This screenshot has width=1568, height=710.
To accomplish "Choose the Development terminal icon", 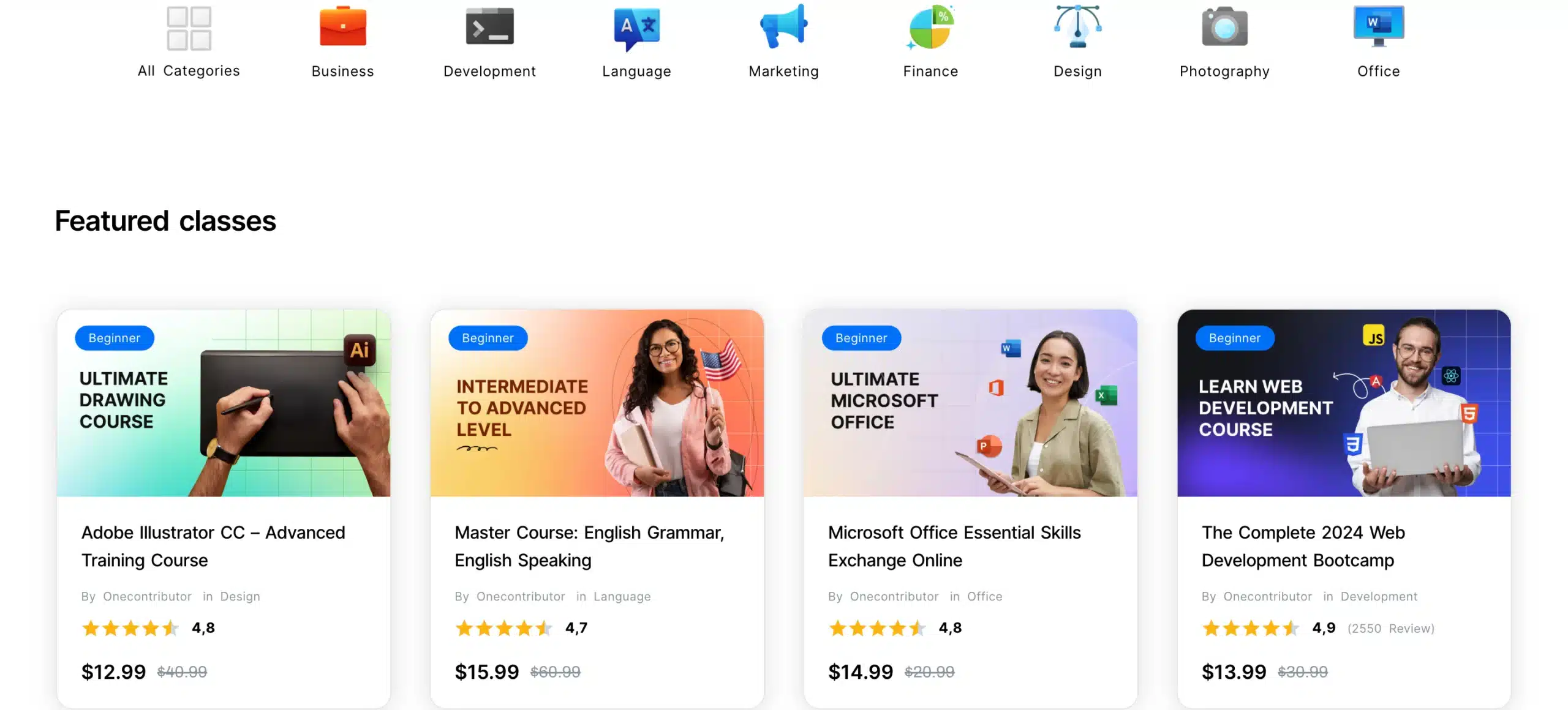I will click(489, 27).
